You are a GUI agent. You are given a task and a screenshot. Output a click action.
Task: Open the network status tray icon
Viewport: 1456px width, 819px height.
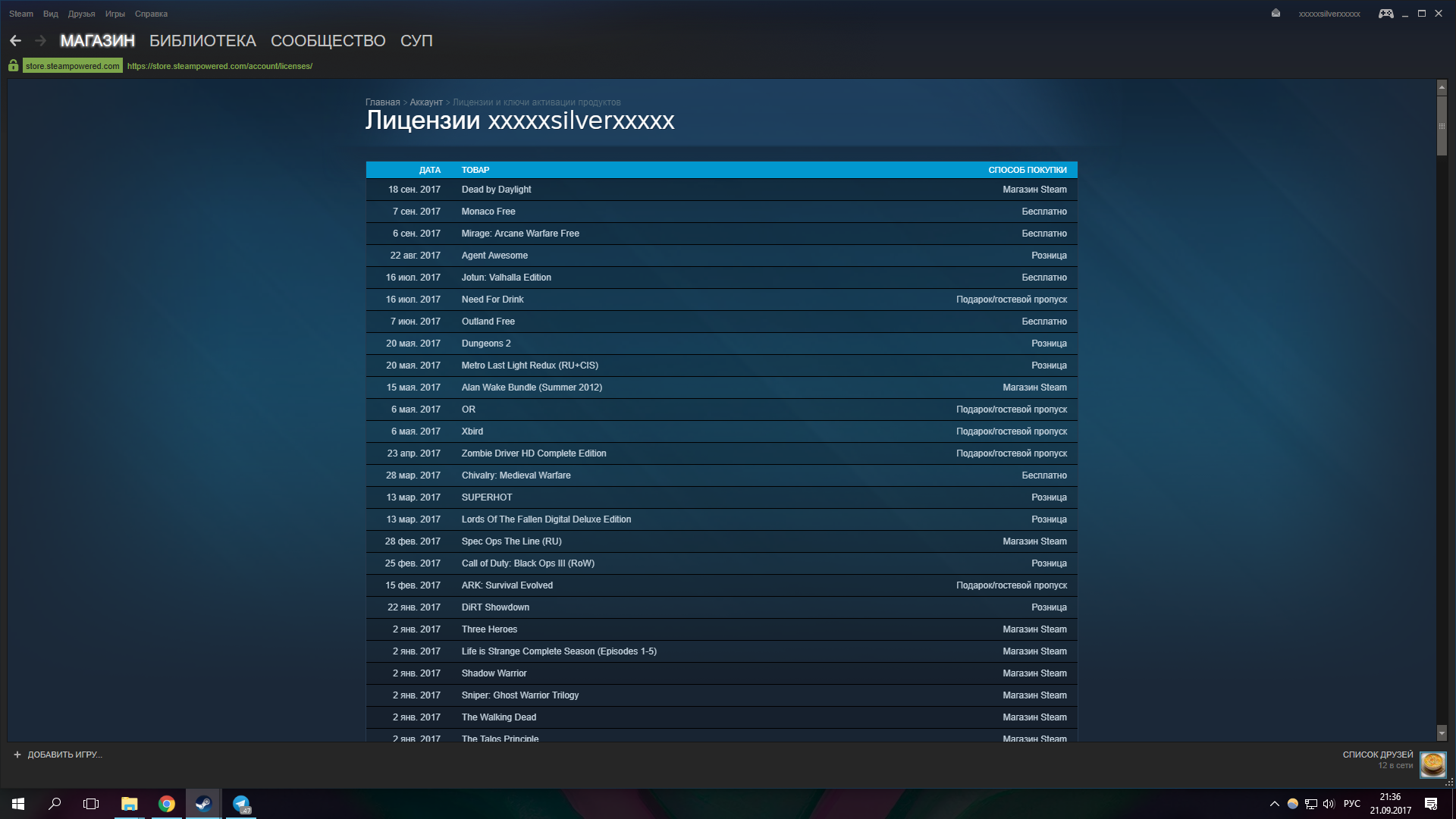tap(1310, 804)
